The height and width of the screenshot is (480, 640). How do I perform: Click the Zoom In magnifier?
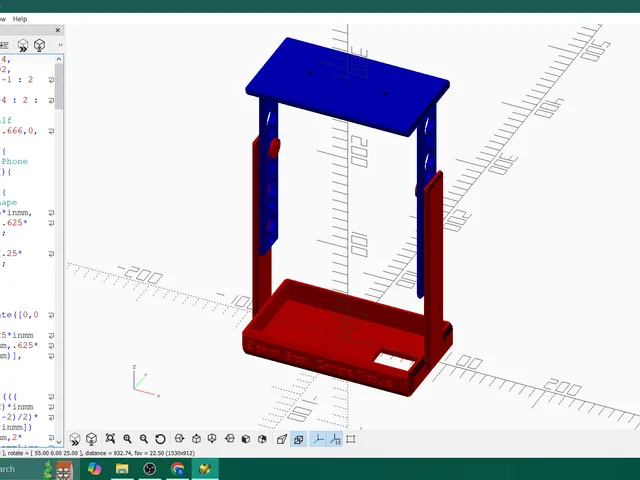click(x=127, y=439)
